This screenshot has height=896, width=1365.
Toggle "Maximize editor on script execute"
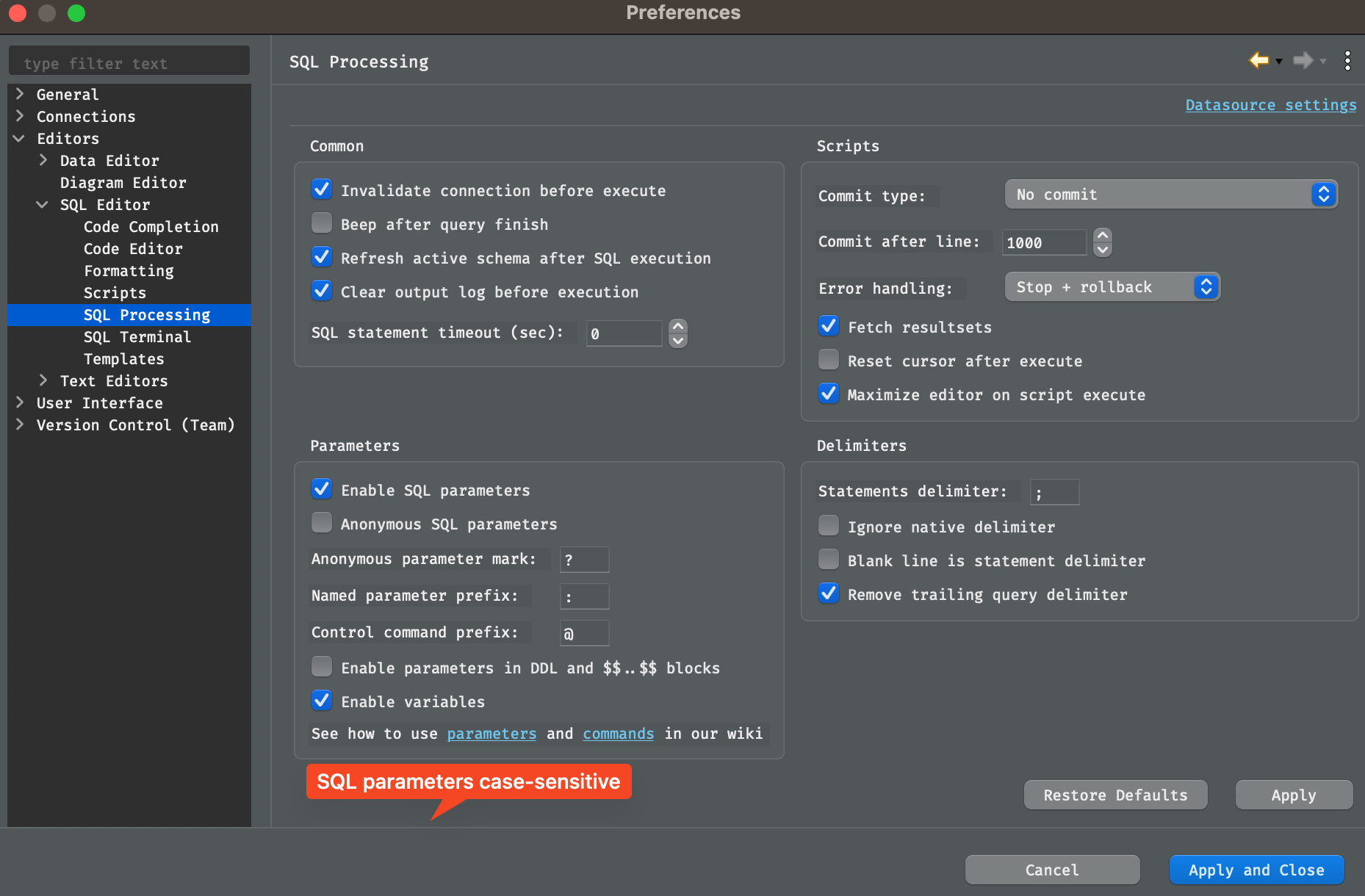pyautogui.click(x=828, y=393)
